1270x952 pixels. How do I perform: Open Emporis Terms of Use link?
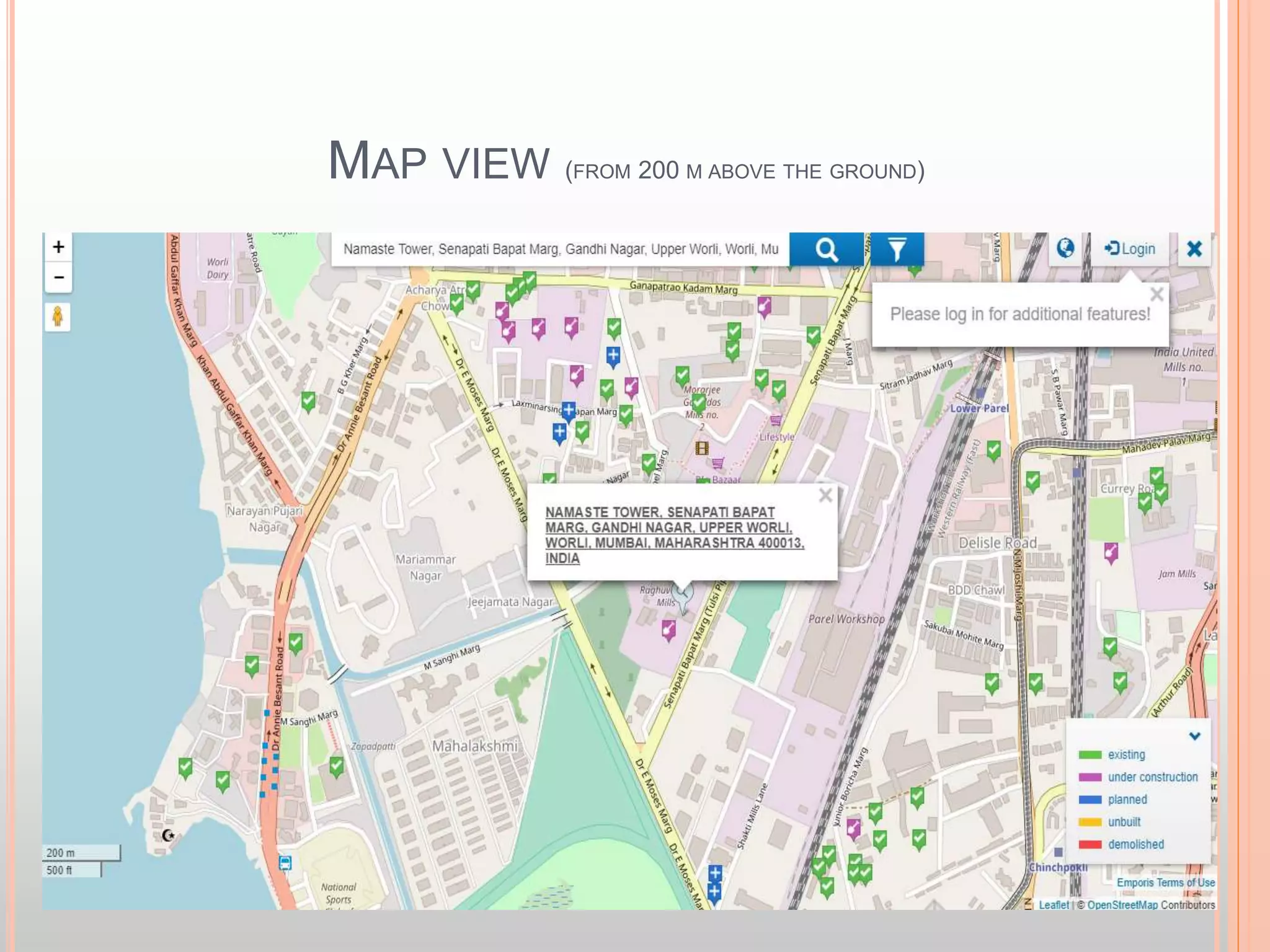(x=1165, y=883)
